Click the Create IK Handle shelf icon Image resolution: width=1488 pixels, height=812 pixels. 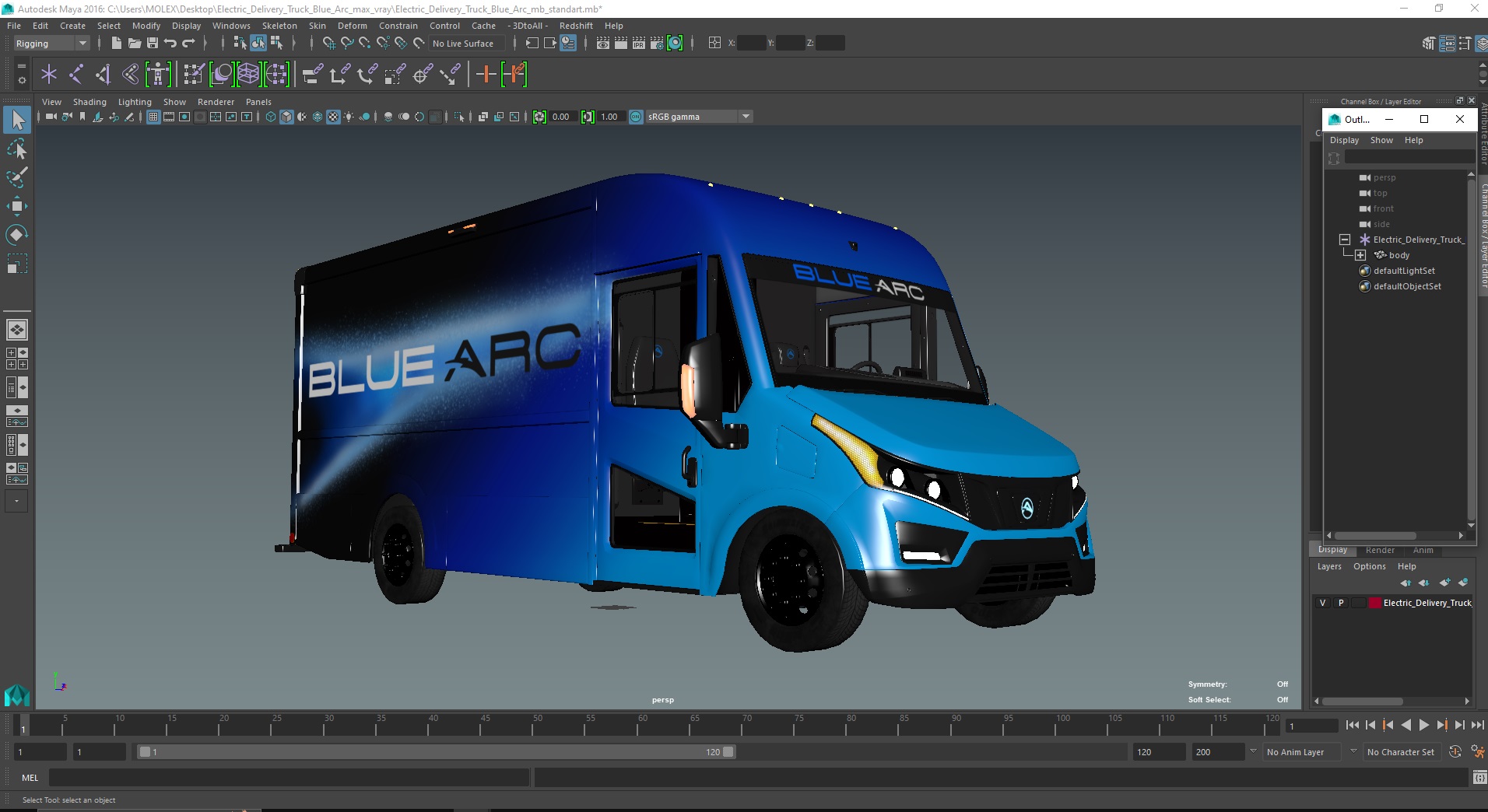pyautogui.click(x=104, y=75)
